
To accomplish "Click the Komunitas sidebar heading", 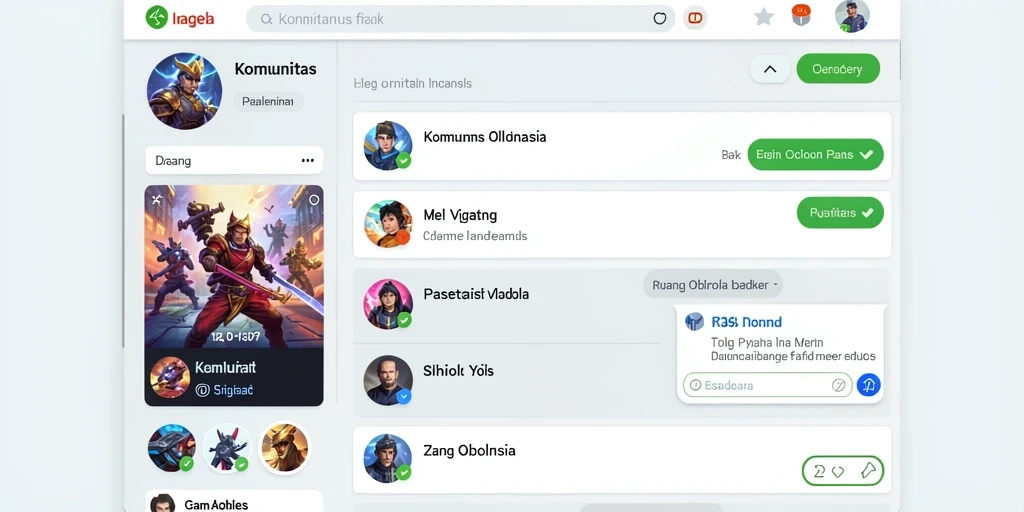I will (x=275, y=69).
